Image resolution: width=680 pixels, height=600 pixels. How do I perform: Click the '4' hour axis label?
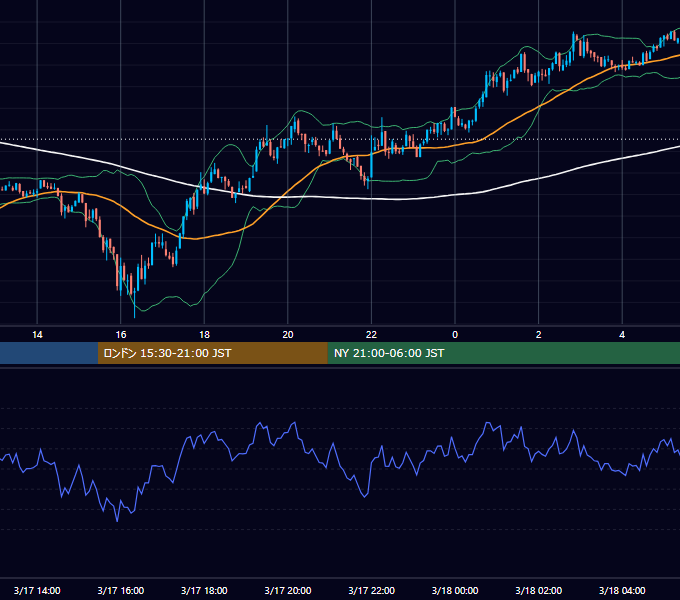(622, 335)
